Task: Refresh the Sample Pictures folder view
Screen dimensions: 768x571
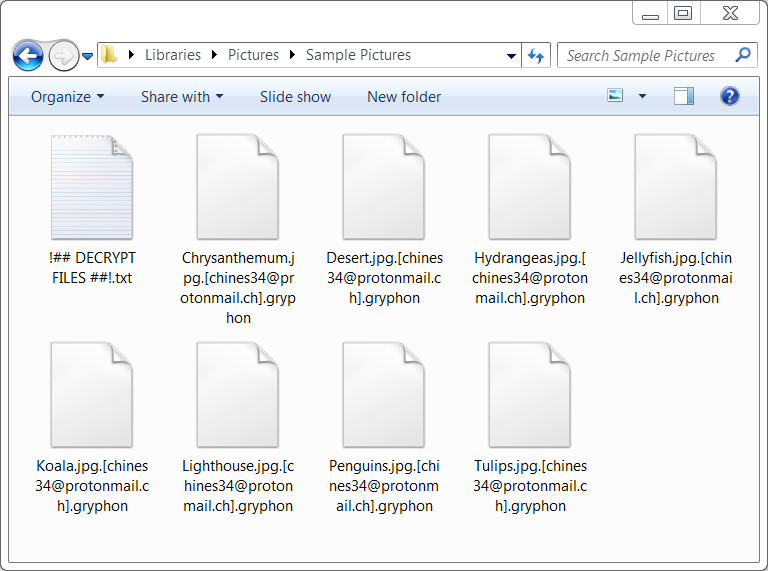Action: (x=536, y=55)
